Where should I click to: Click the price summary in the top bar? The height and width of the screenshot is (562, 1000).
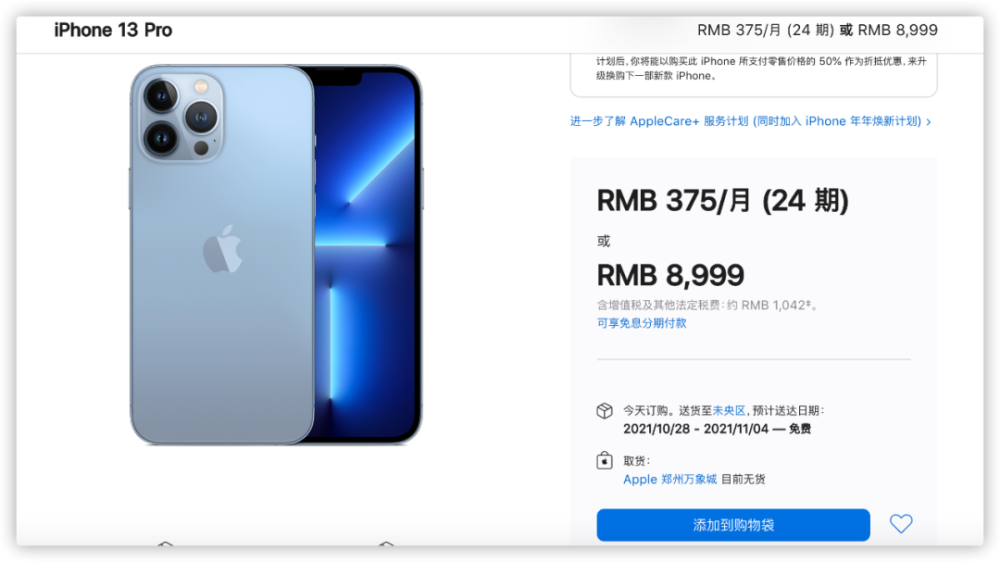(x=817, y=30)
